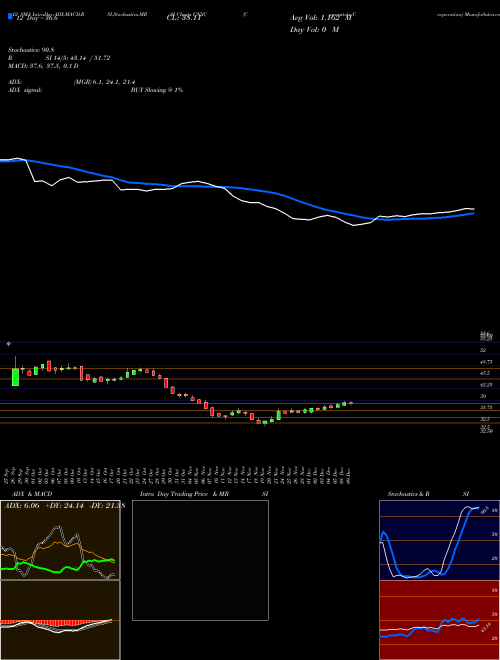Click the blue RSI line in the red panel
500x660 pixels.
pyautogui.click(x=446, y=621)
